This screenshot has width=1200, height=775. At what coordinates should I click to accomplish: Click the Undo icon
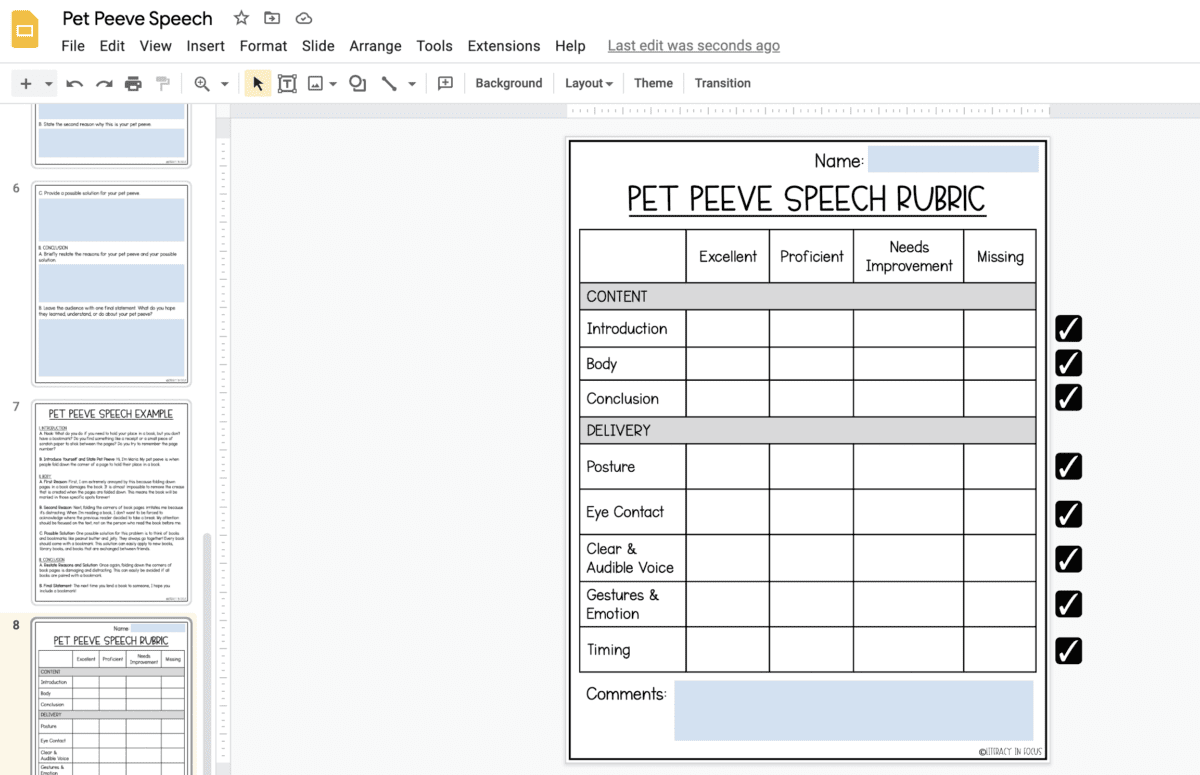pos(74,83)
